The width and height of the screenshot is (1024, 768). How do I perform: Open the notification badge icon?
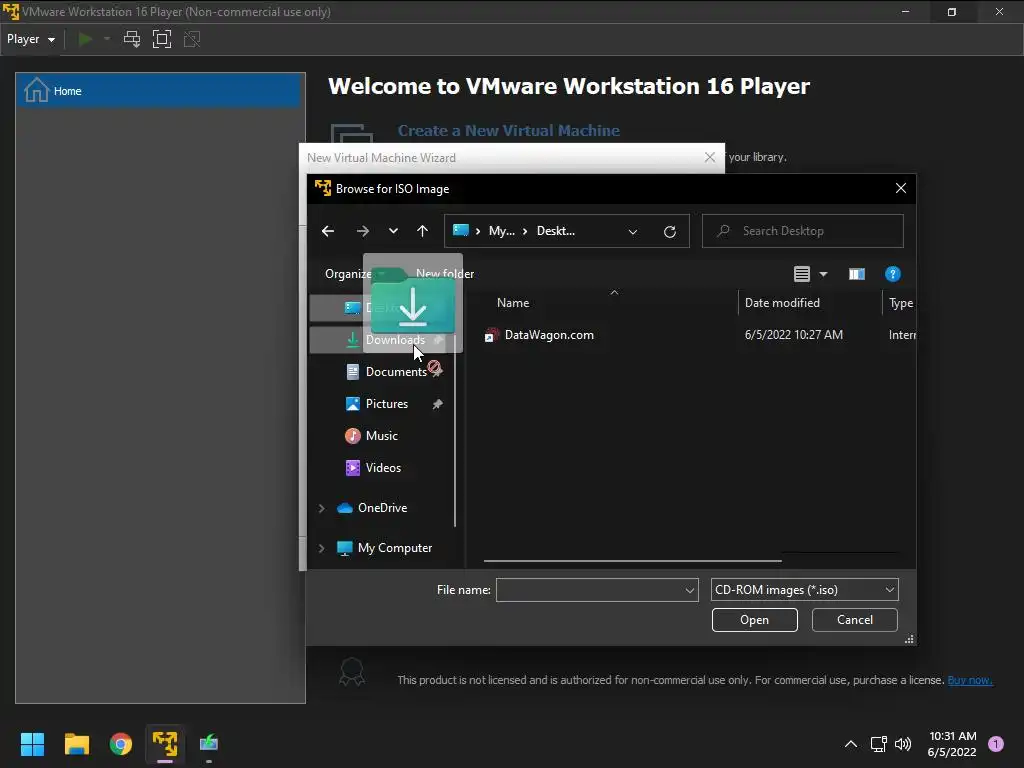click(996, 744)
